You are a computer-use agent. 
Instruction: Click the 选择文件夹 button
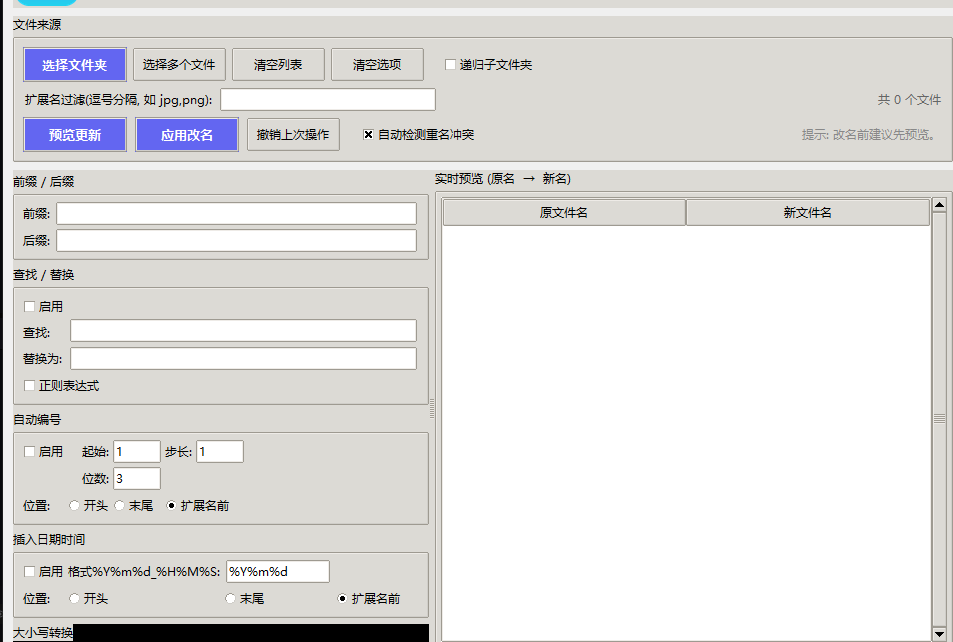pyautogui.click(x=75, y=64)
